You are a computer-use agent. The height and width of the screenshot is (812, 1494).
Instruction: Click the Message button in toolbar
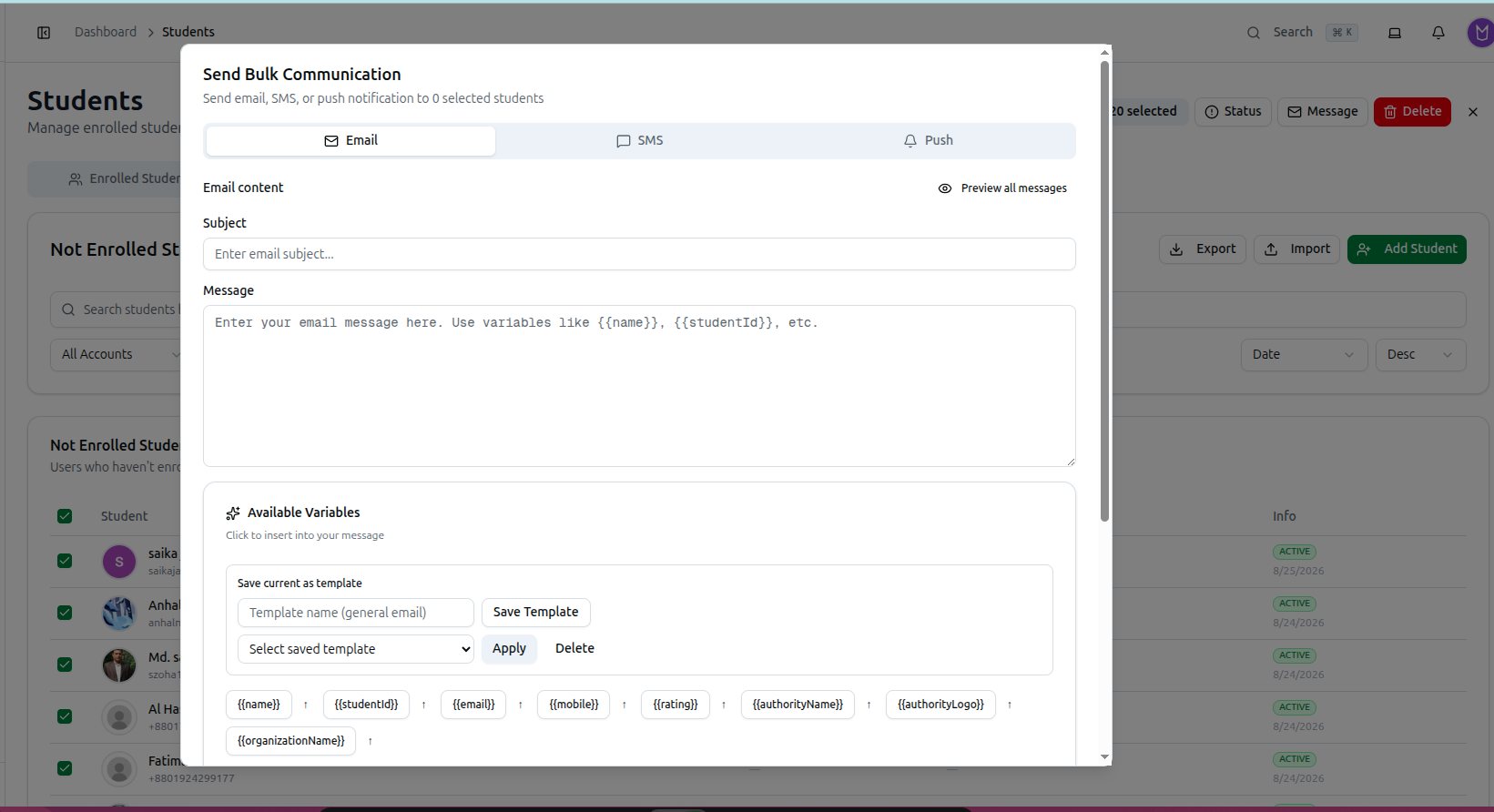[1323, 112]
